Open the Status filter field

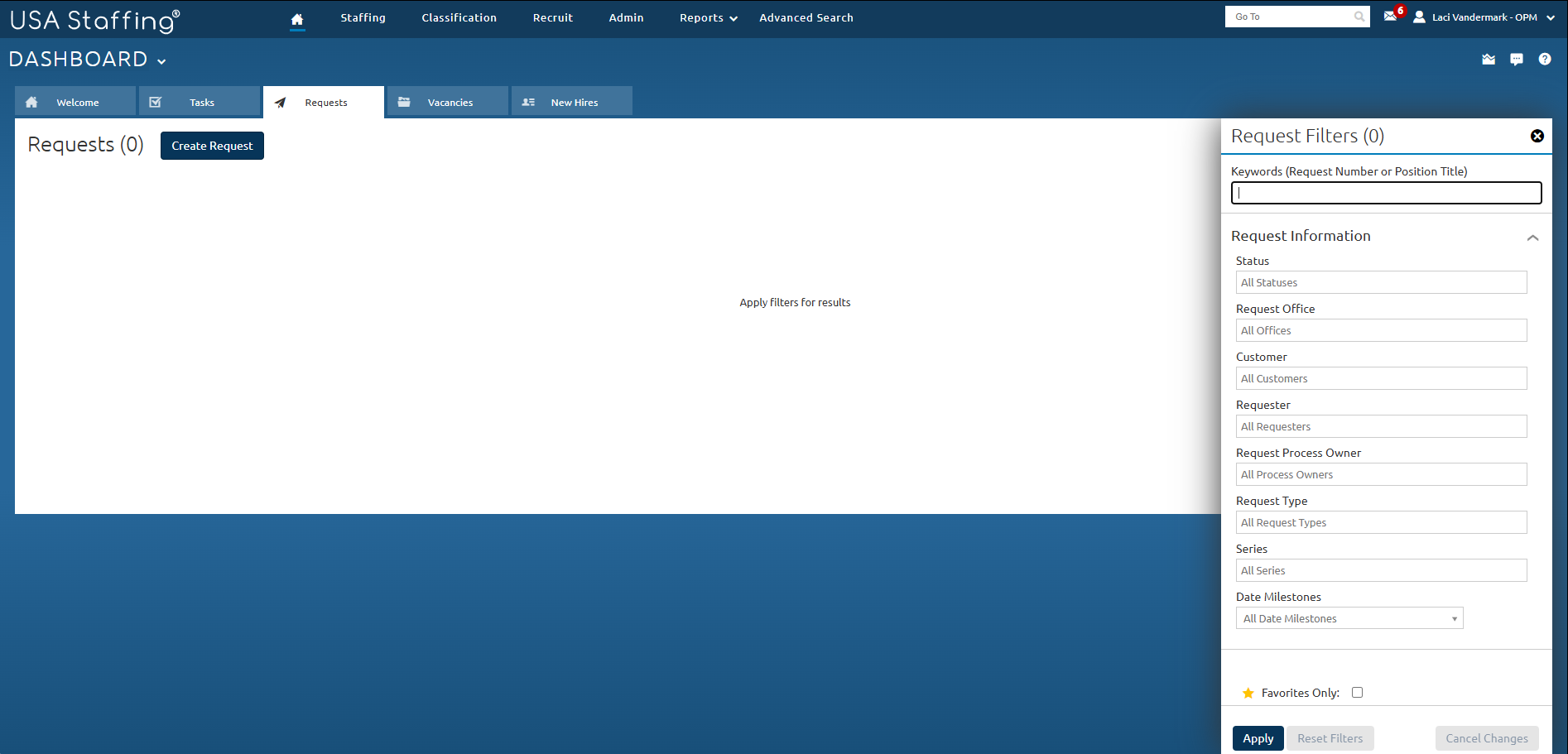tap(1381, 282)
